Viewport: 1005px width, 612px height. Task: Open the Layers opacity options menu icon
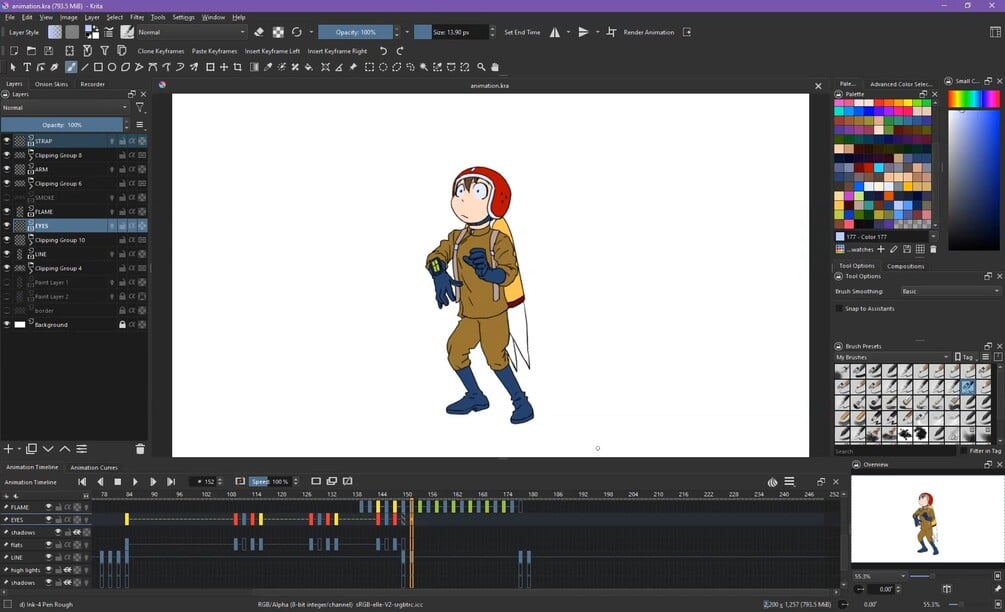140,124
